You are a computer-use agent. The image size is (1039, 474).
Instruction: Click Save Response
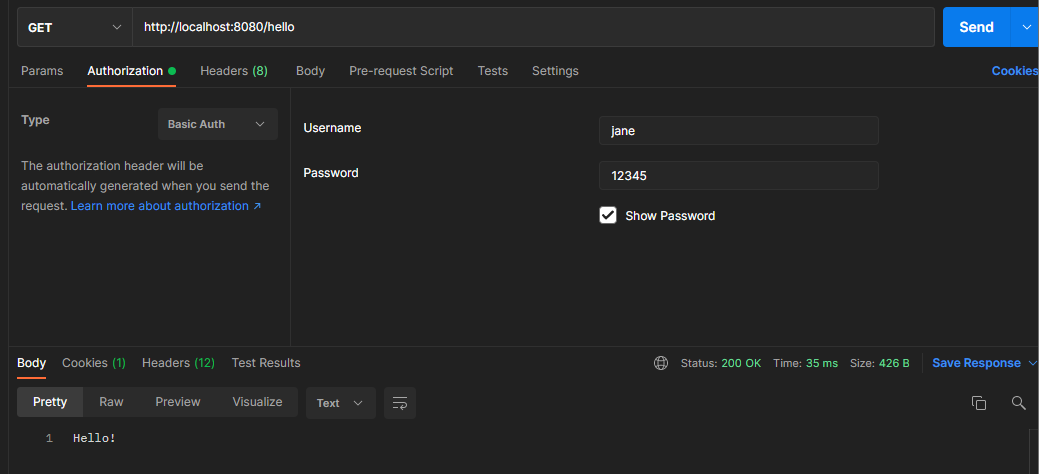(x=976, y=363)
